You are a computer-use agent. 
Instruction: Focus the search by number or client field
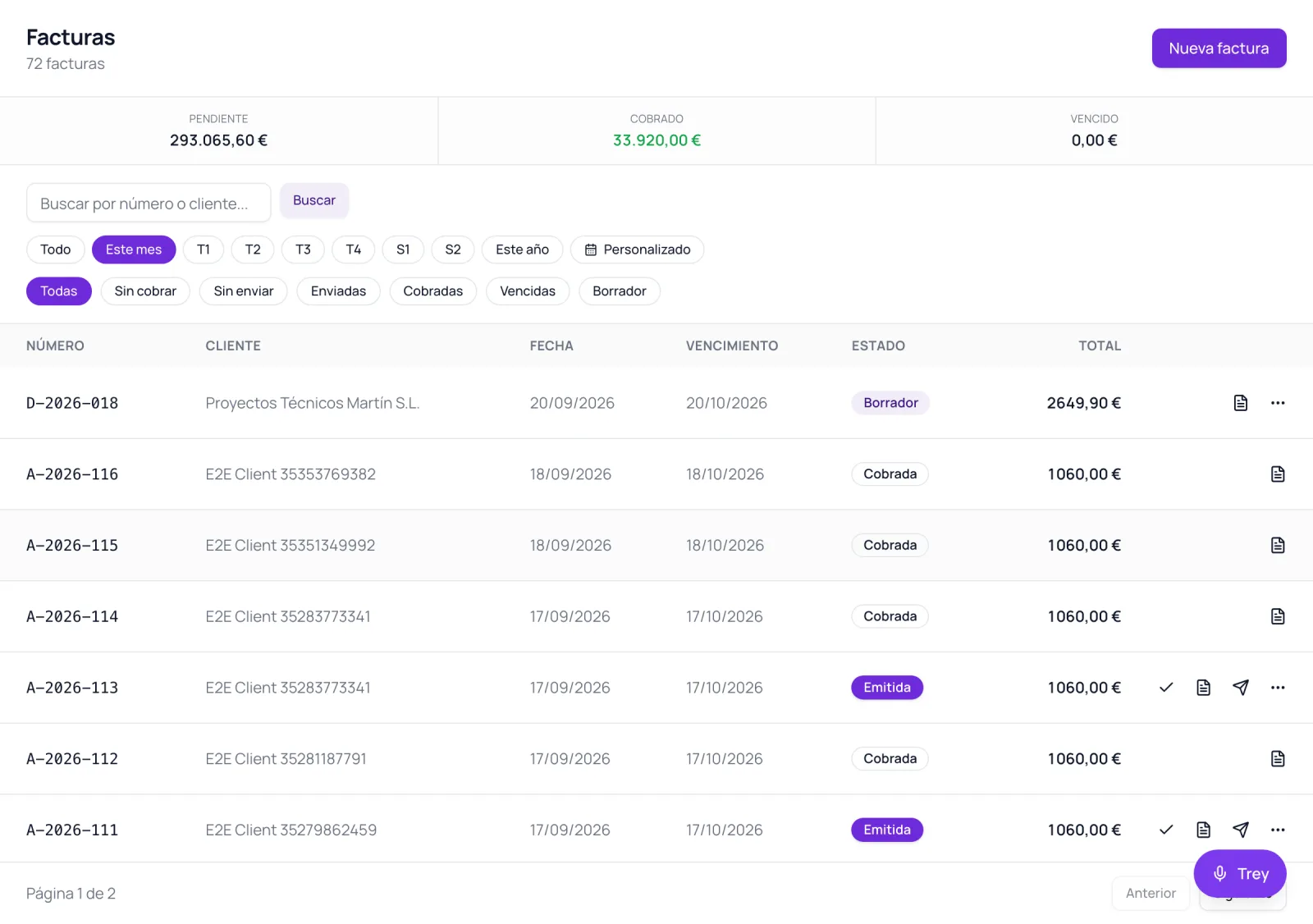tap(149, 203)
